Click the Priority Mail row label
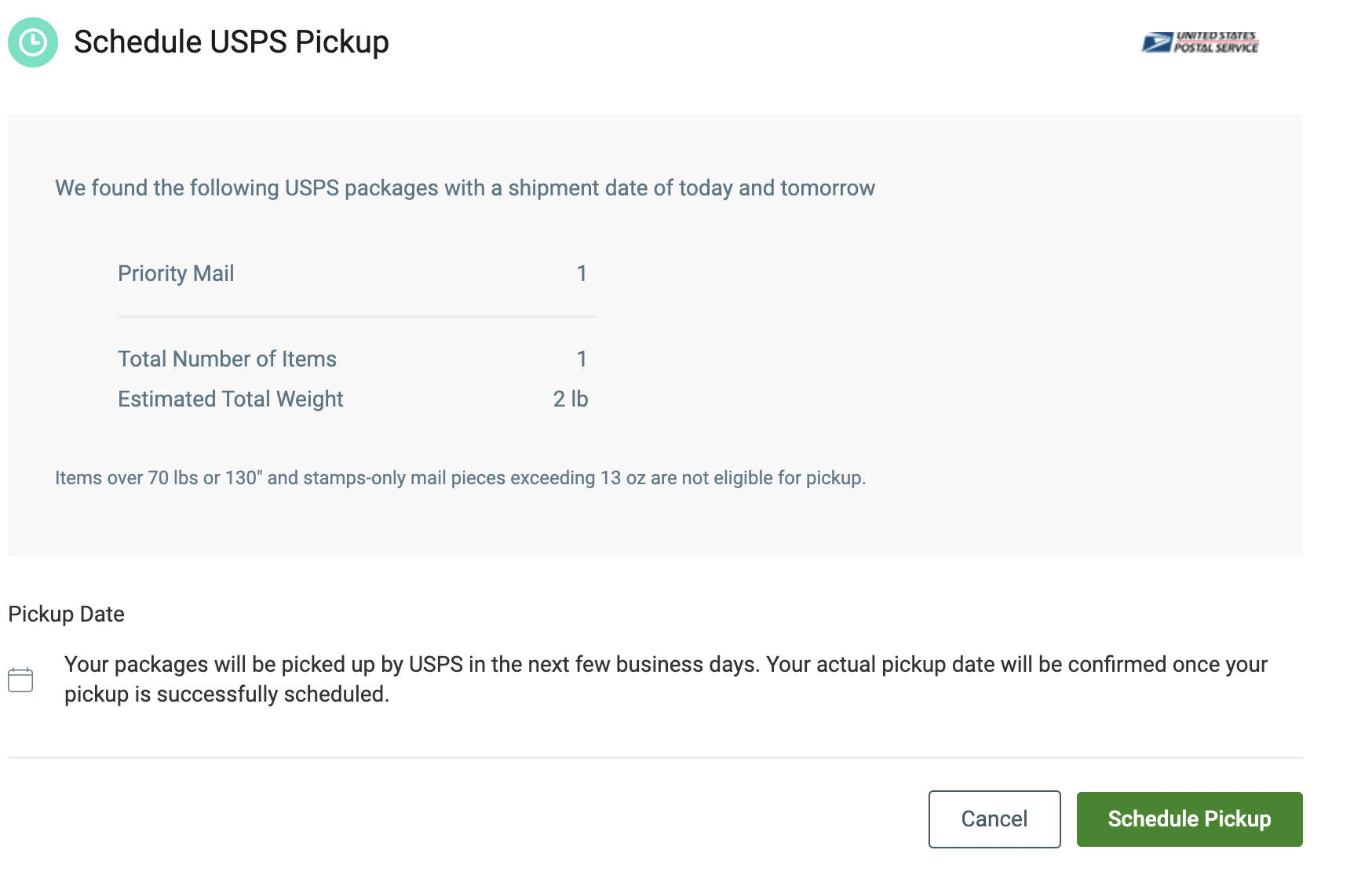The width and height of the screenshot is (1372, 890). 176,273
